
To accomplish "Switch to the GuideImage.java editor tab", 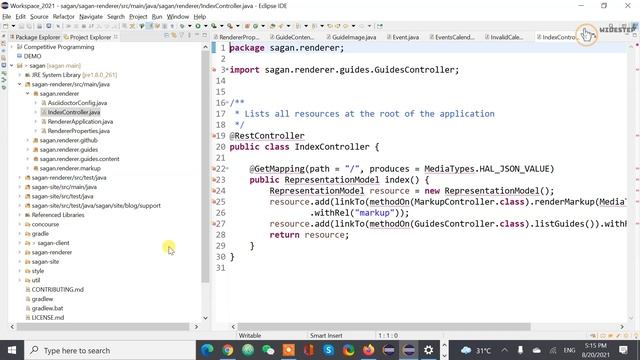I will click(351, 37).
